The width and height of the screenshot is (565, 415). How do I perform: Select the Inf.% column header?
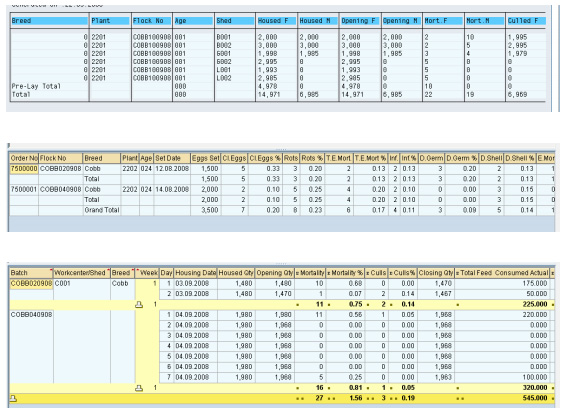click(x=409, y=158)
